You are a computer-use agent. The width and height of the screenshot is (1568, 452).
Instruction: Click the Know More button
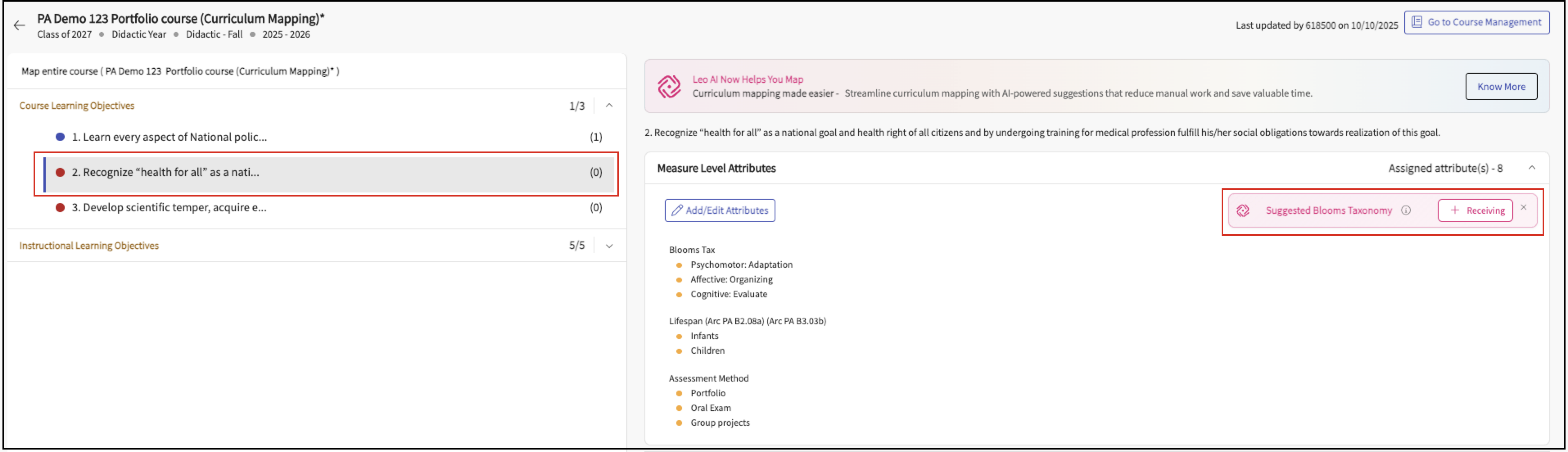[x=1500, y=86]
